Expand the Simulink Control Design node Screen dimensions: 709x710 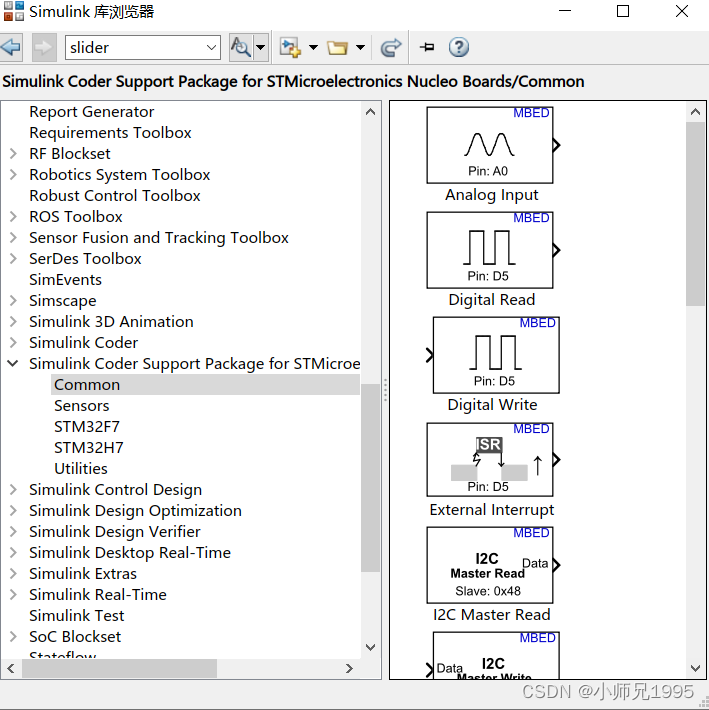point(13,489)
